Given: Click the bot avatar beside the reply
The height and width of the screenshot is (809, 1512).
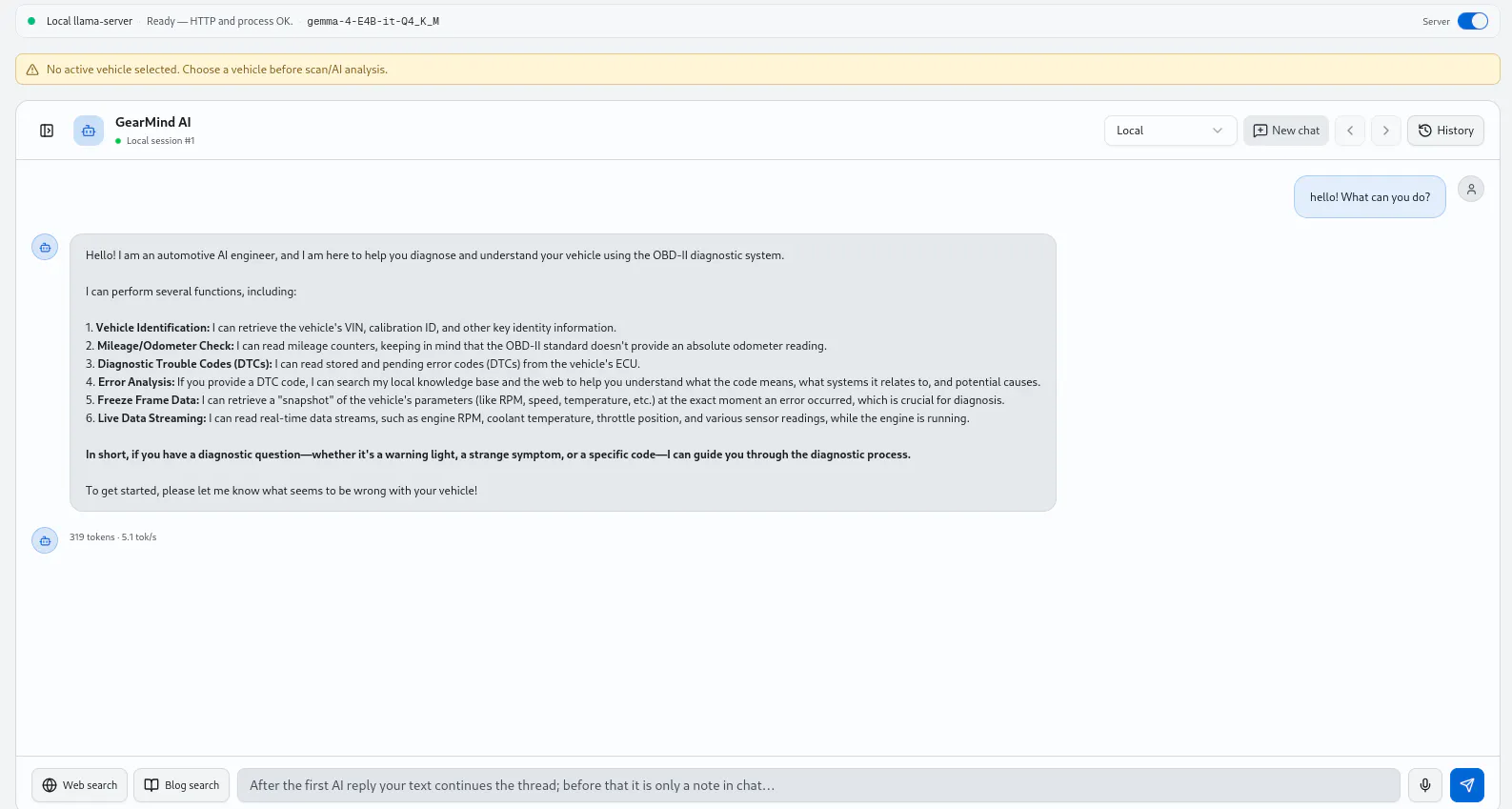Looking at the screenshot, I should [x=45, y=248].
